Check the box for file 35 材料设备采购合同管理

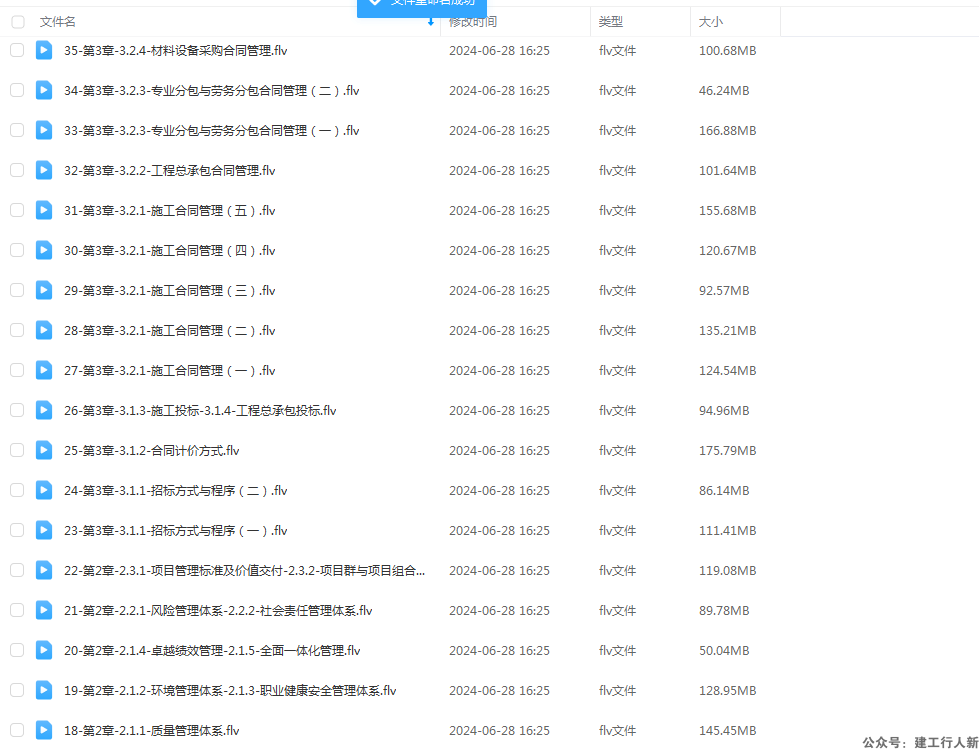[17, 50]
